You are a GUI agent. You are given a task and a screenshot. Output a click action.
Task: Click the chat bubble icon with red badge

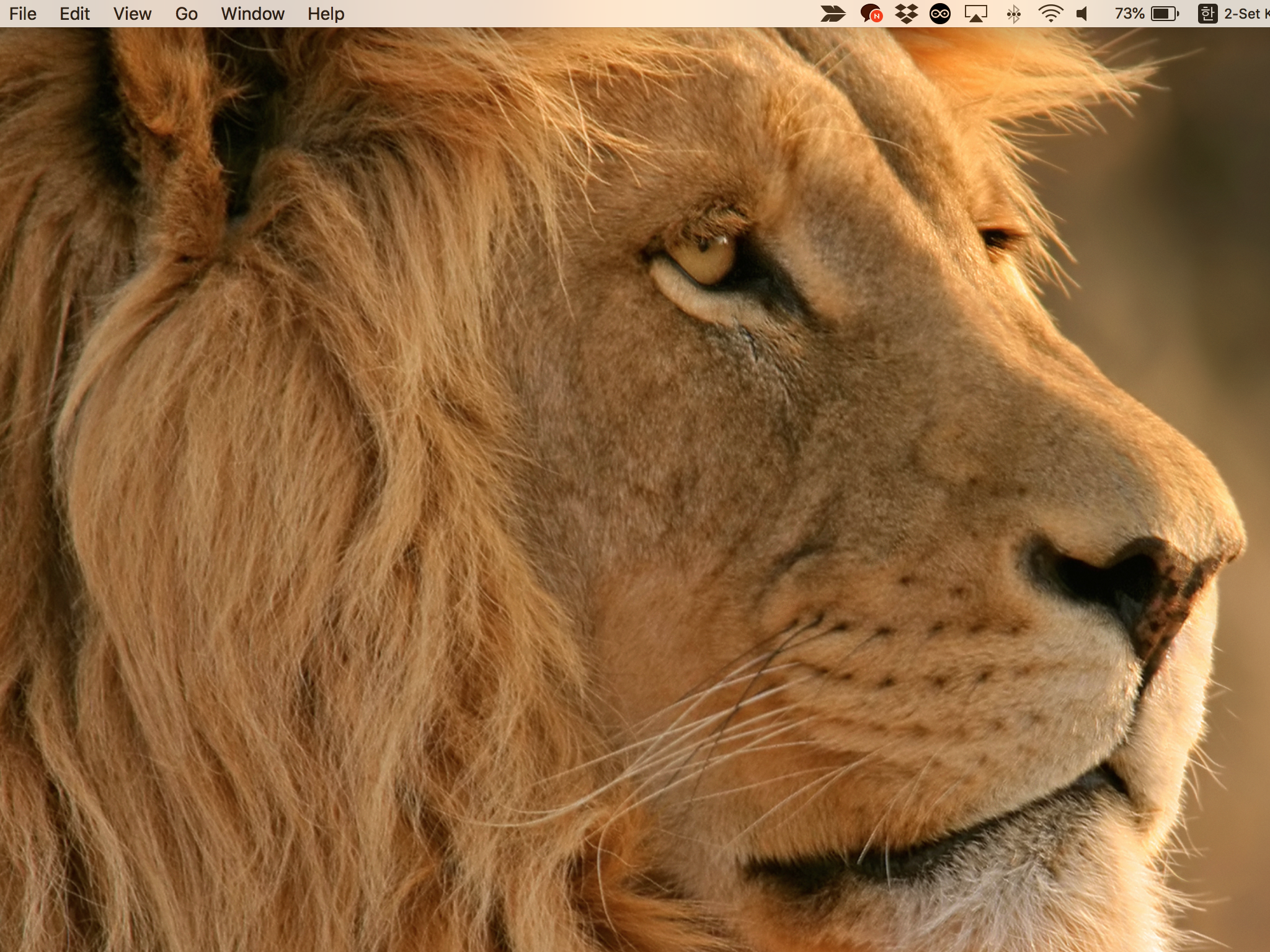[871, 14]
